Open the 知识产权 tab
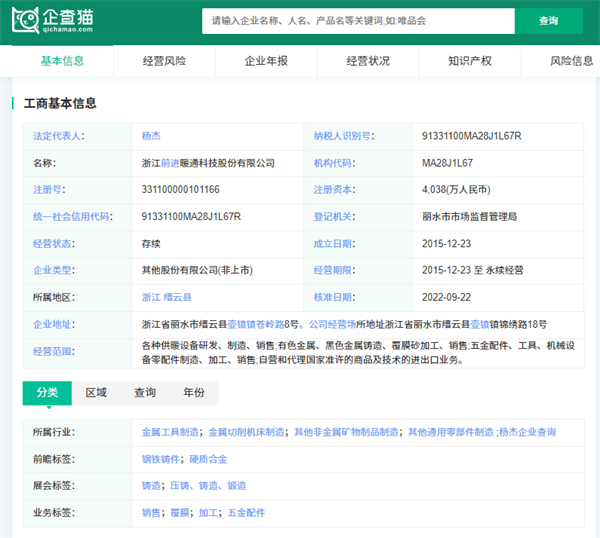Viewport: 600px width, 538px height. click(x=470, y=61)
